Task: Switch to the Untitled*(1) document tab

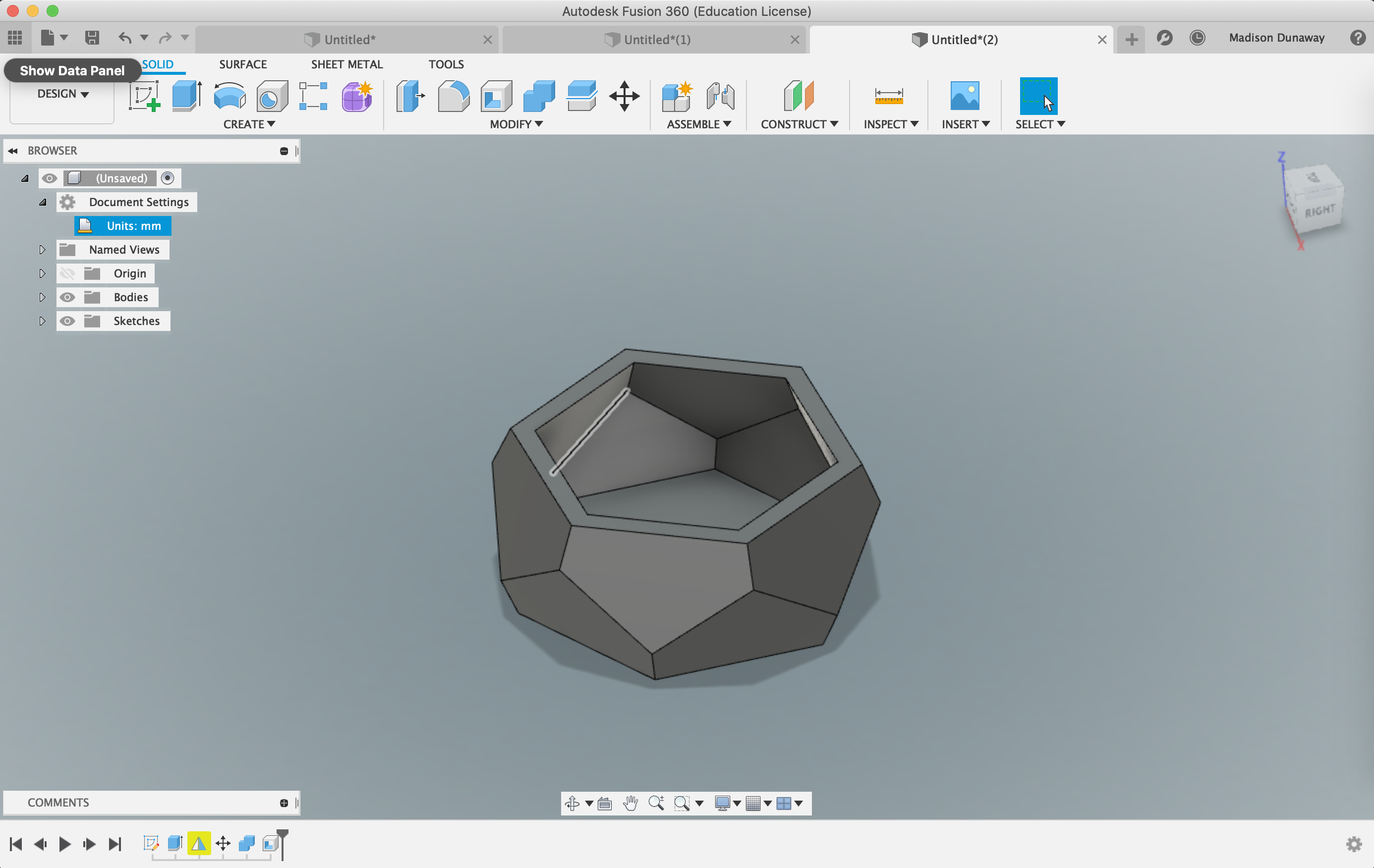Action: click(656, 40)
